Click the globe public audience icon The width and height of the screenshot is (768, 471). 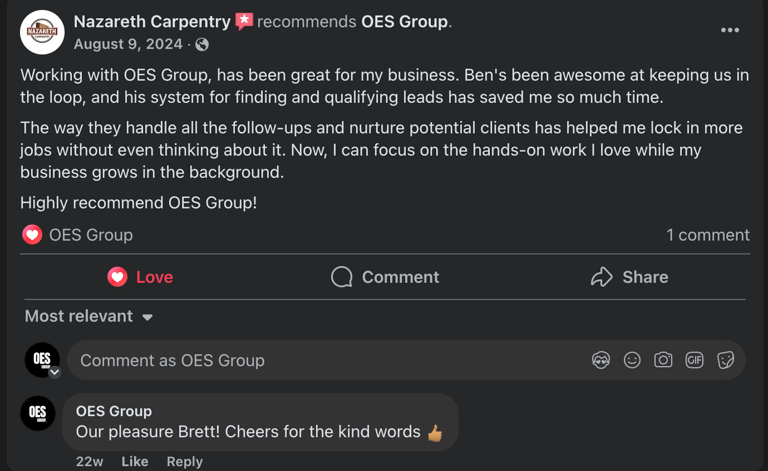(203, 44)
